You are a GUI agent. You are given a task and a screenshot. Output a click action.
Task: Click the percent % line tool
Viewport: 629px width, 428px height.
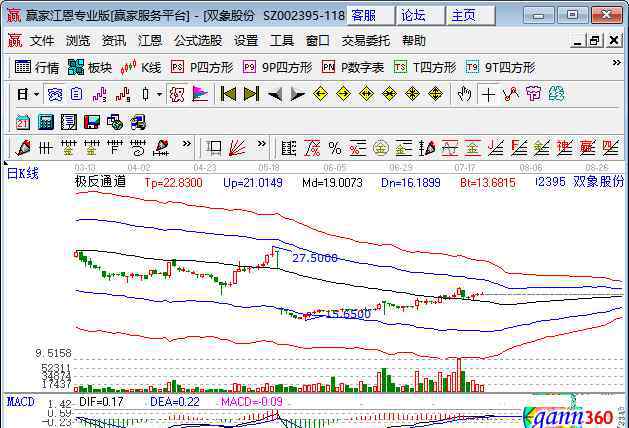335,148
